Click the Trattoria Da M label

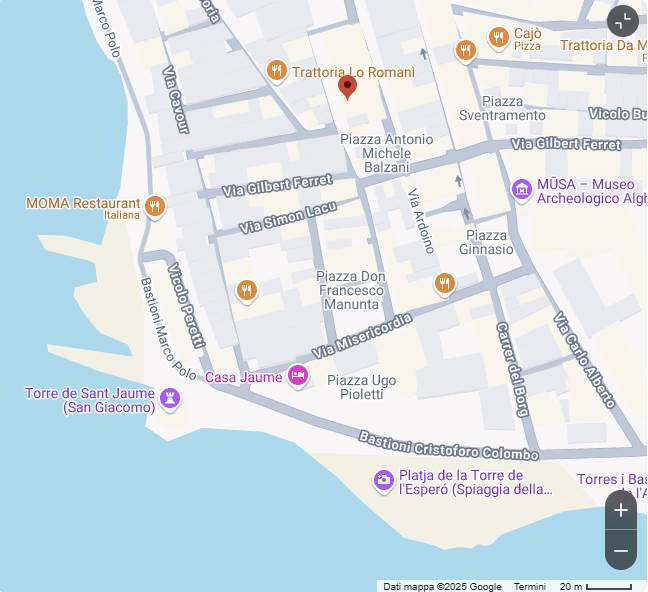tap(604, 45)
